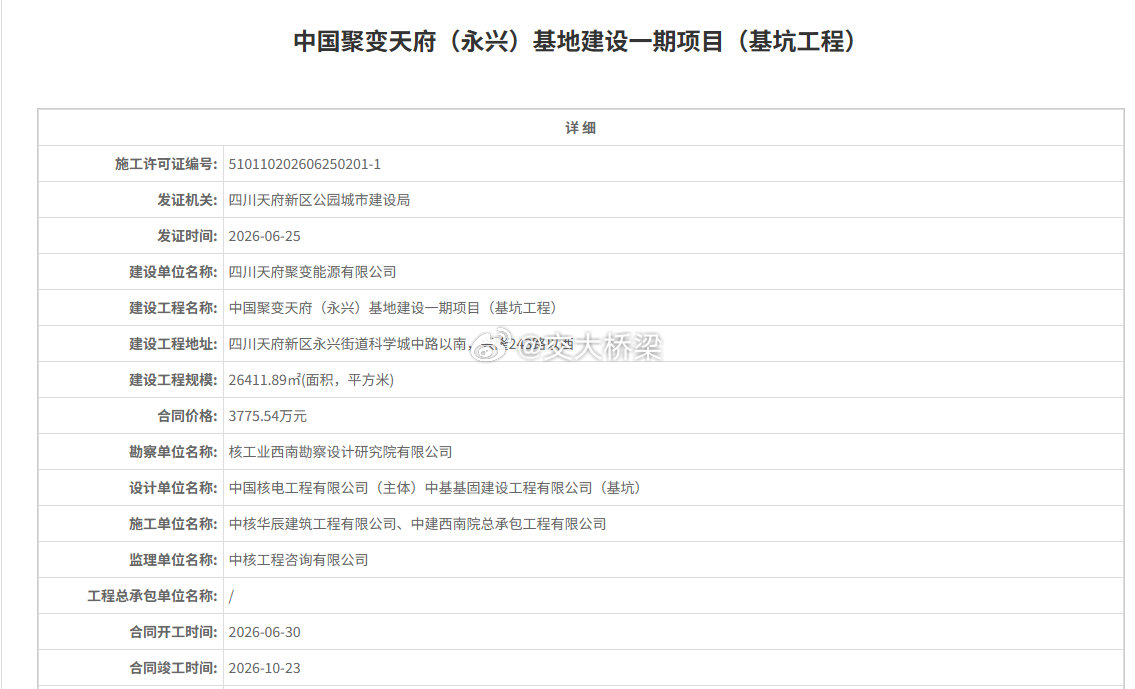Screen dimensions: 1135x689
Task: Click the label 发证时间
Action: point(187,236)
